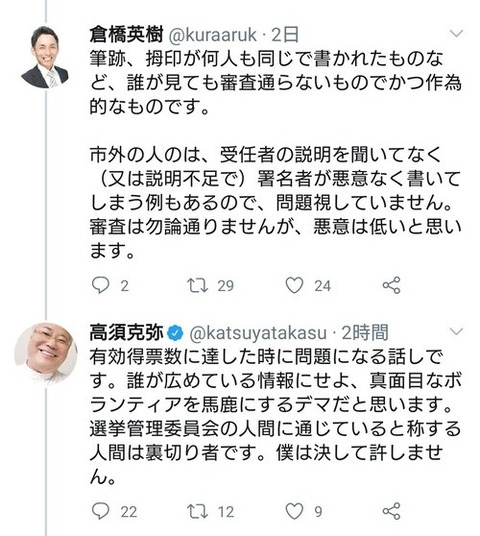The image size is (480, 536).
Task: Open the 2時間 timestamp link
Action: (x=365, y=333)
